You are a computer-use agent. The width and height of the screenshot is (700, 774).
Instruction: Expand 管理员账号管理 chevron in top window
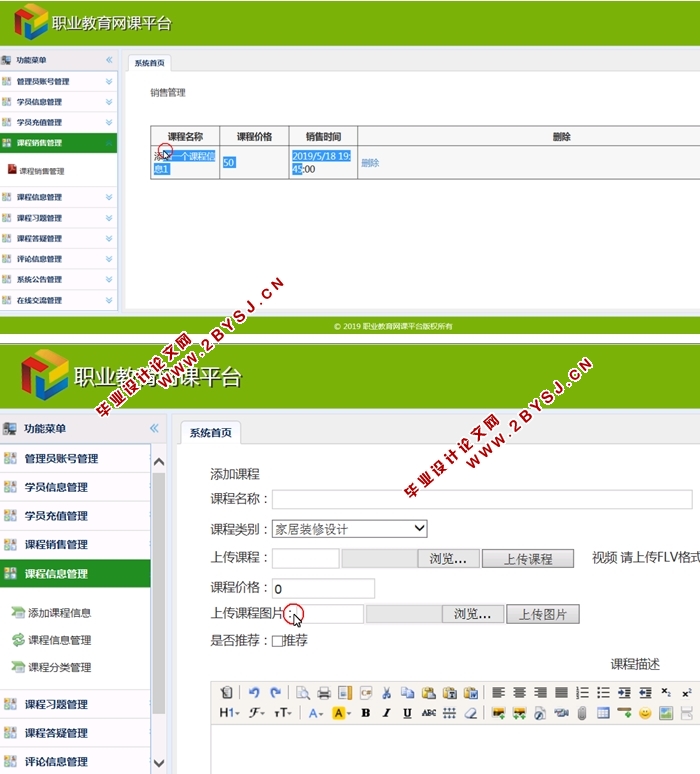click(109, 81)
